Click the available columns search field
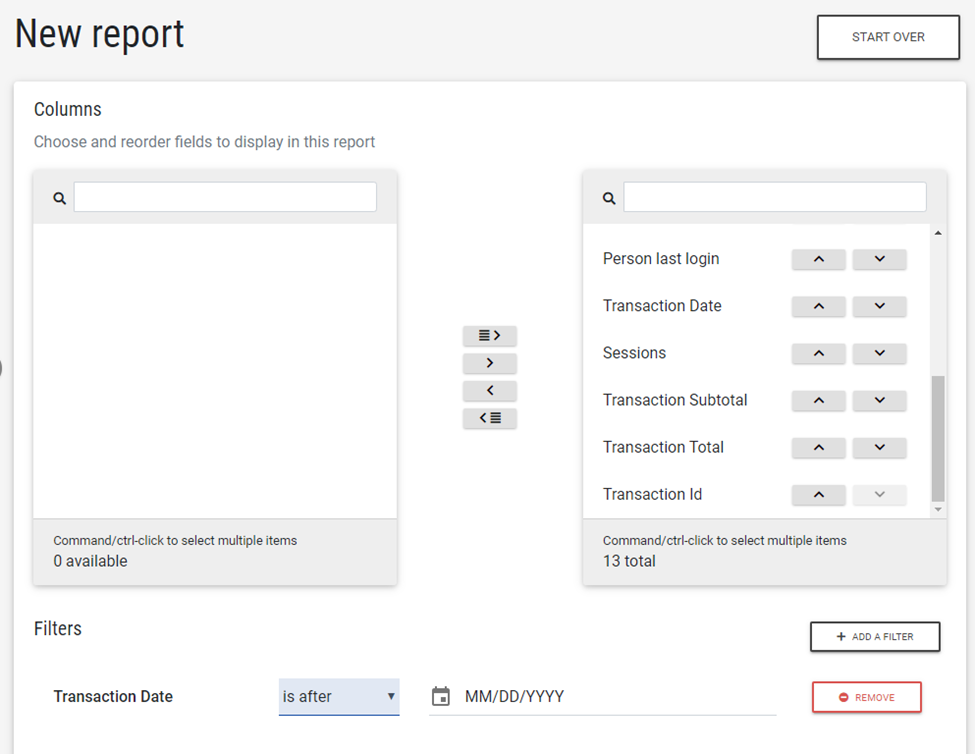 [225, 197]
